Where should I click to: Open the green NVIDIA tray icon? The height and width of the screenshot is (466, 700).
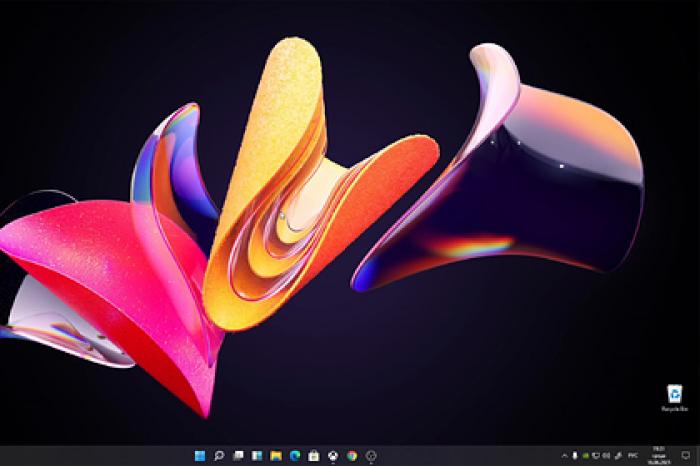tap(585, 456)
